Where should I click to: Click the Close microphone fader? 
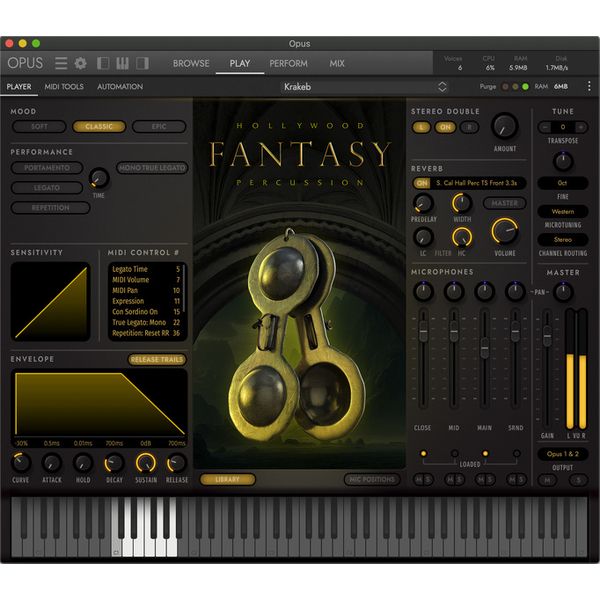click(x=423, y=331)
